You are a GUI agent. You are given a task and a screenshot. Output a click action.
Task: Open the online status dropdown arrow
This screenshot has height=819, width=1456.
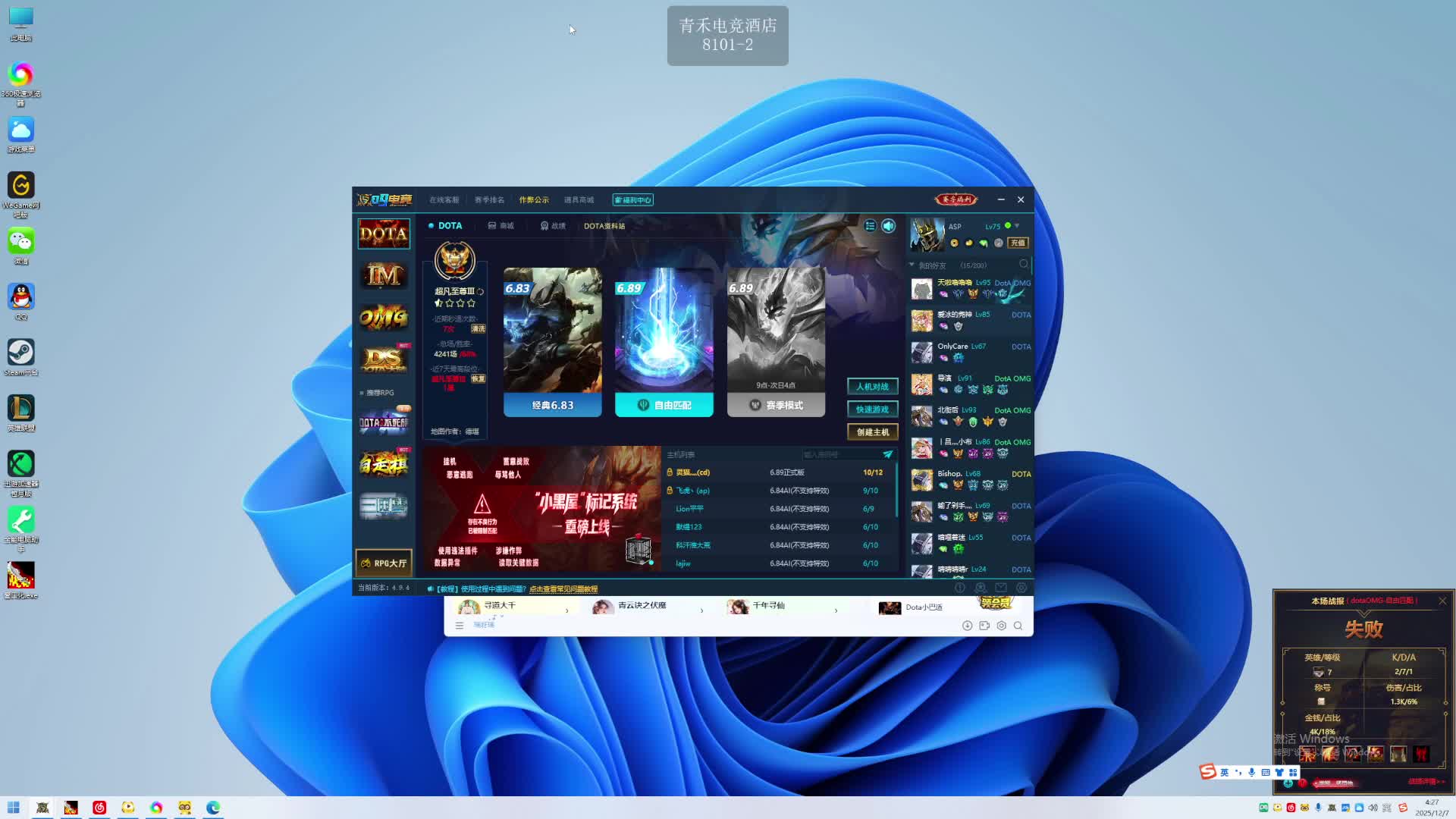coord(1017,226)
